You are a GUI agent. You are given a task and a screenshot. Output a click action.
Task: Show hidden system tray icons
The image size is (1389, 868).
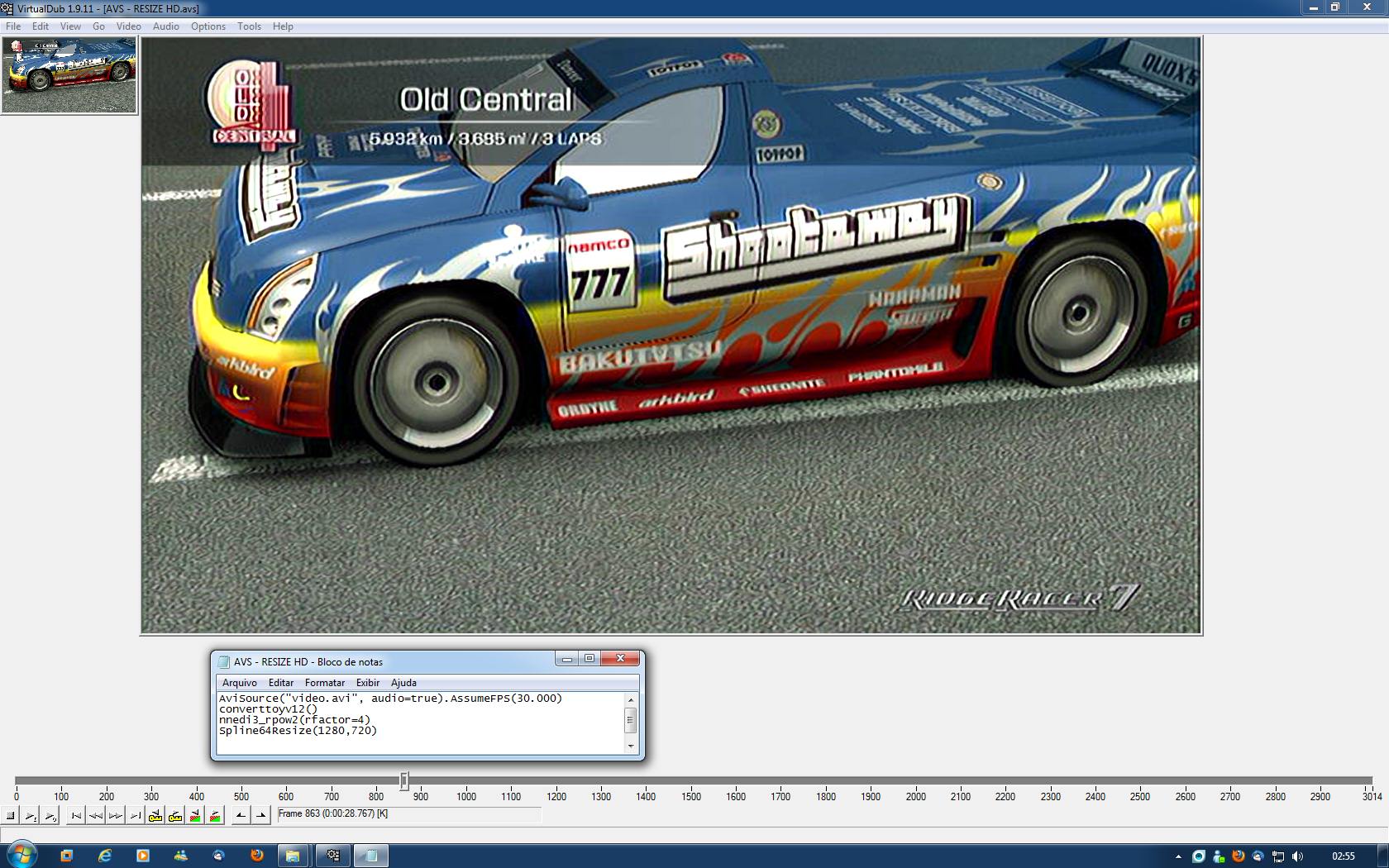tap(1178, 856)
